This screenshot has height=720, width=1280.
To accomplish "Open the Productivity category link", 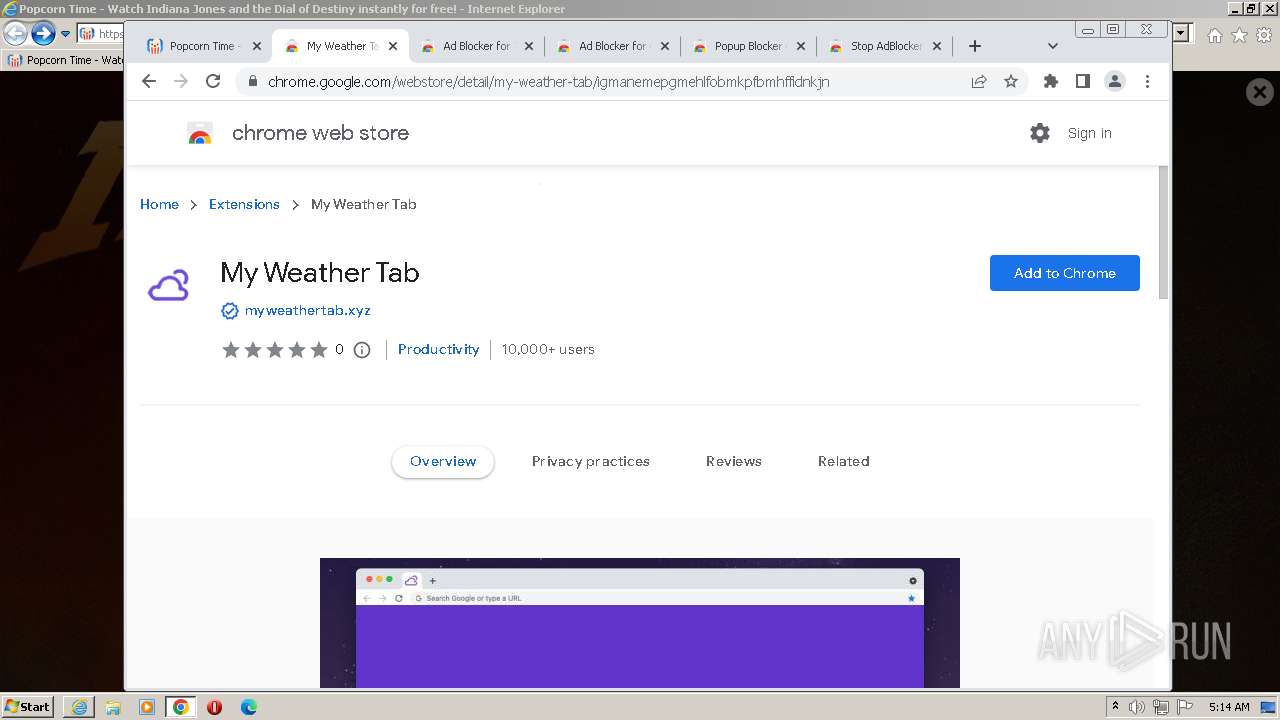I will tap(438, 349).
